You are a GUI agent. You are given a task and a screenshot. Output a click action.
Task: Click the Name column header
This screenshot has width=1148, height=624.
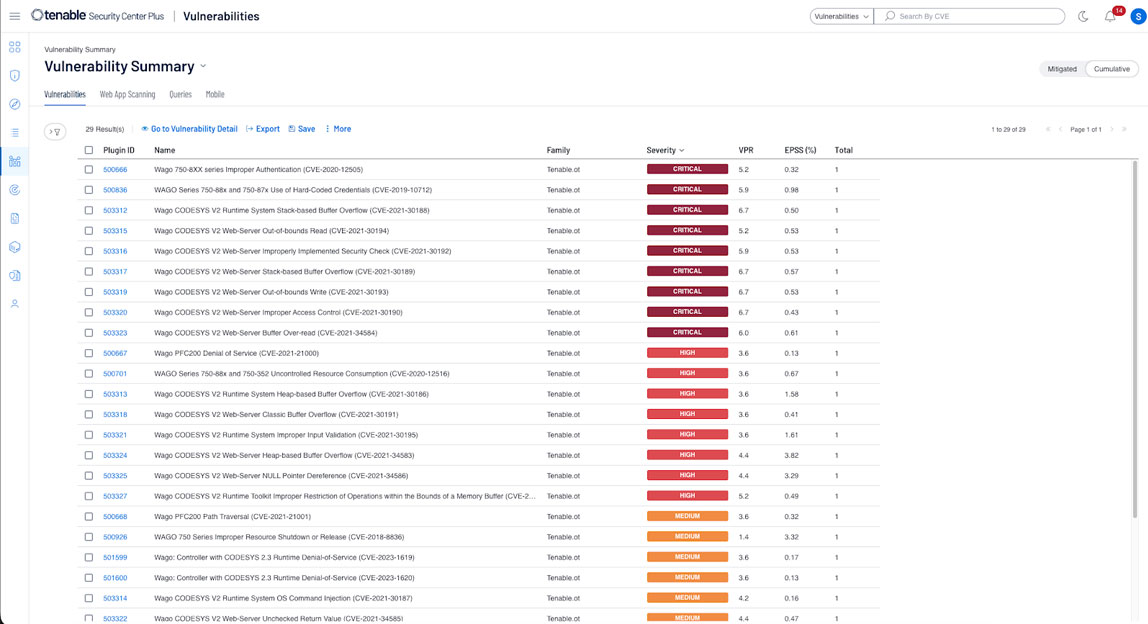tap(165, 150)
